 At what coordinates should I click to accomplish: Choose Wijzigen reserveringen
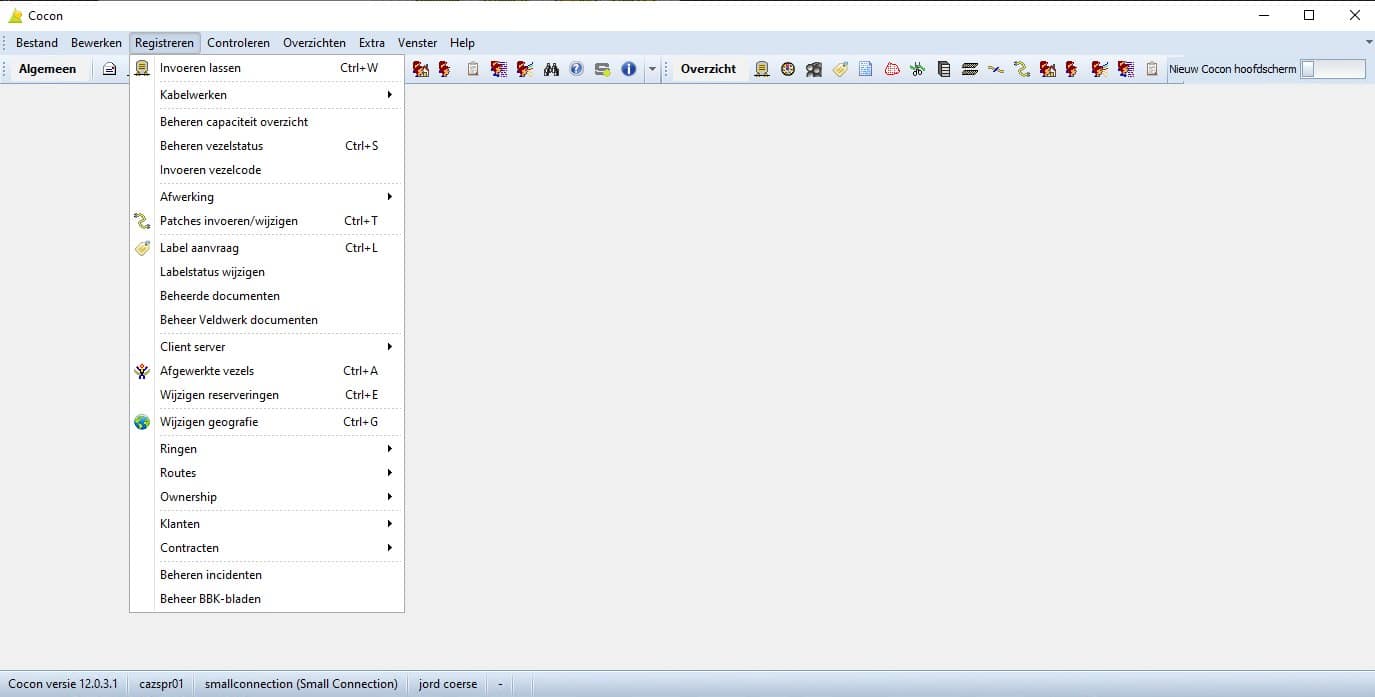click(267, 395)
